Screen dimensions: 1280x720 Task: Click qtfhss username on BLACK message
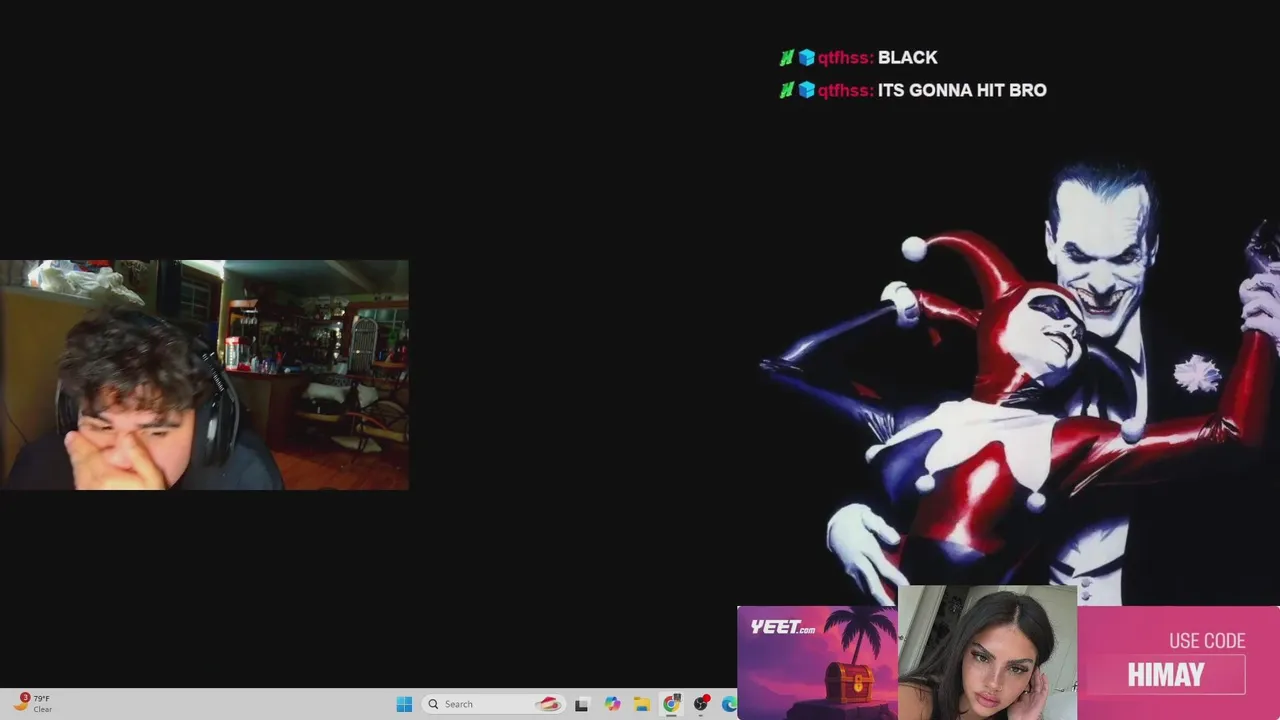(845, 58)
